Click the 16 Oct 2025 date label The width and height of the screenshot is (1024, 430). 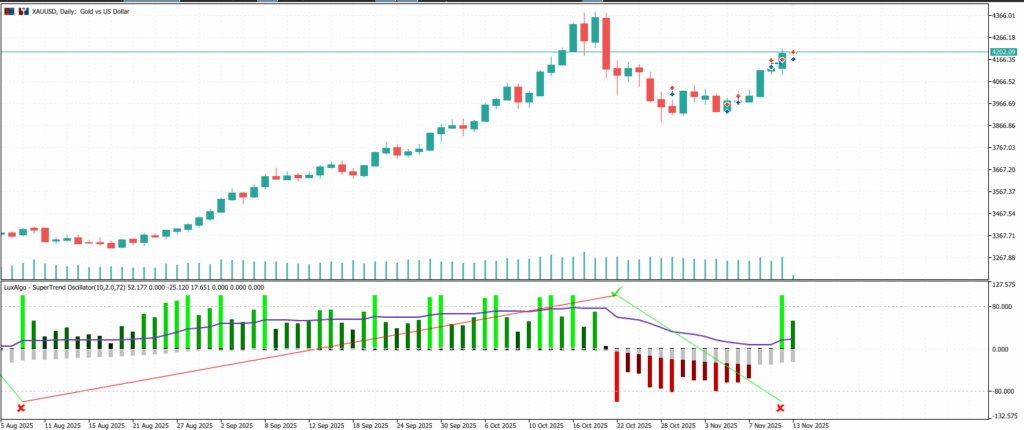pyautogui.click(x=588, y=424)
